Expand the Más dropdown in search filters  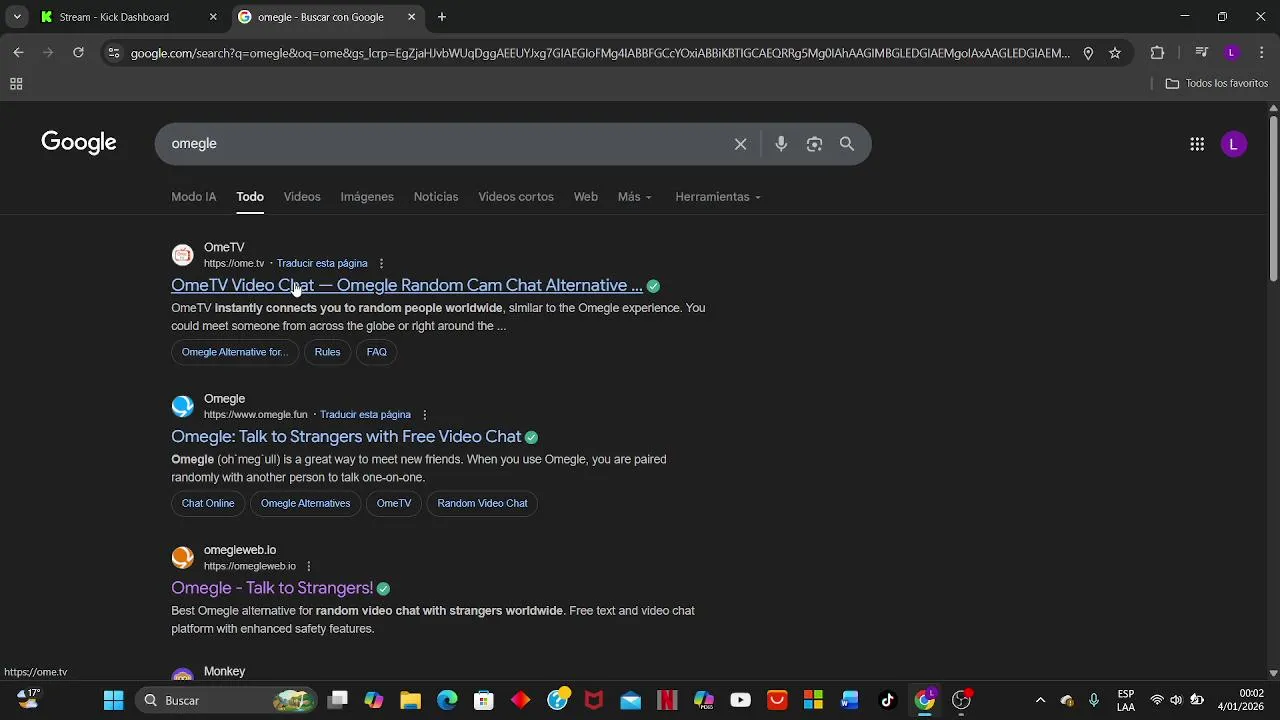click(635, 197)
